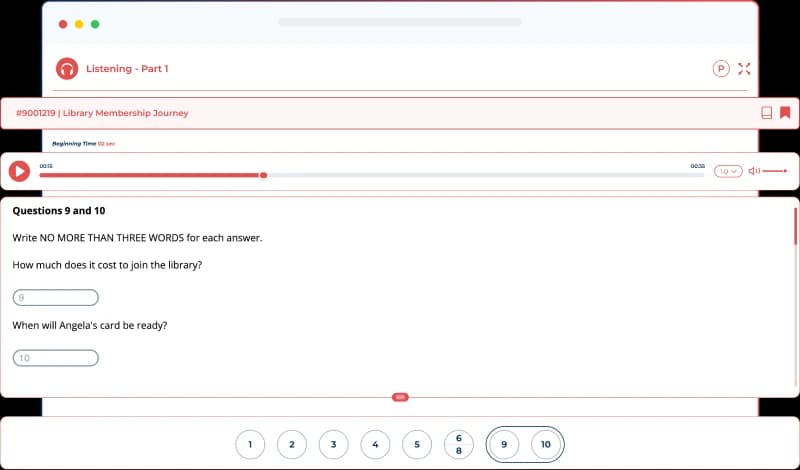The width and height of the screenshot is (800, 470).
Task: Click the audio progress bar handle
Action: tap(263, 175)
